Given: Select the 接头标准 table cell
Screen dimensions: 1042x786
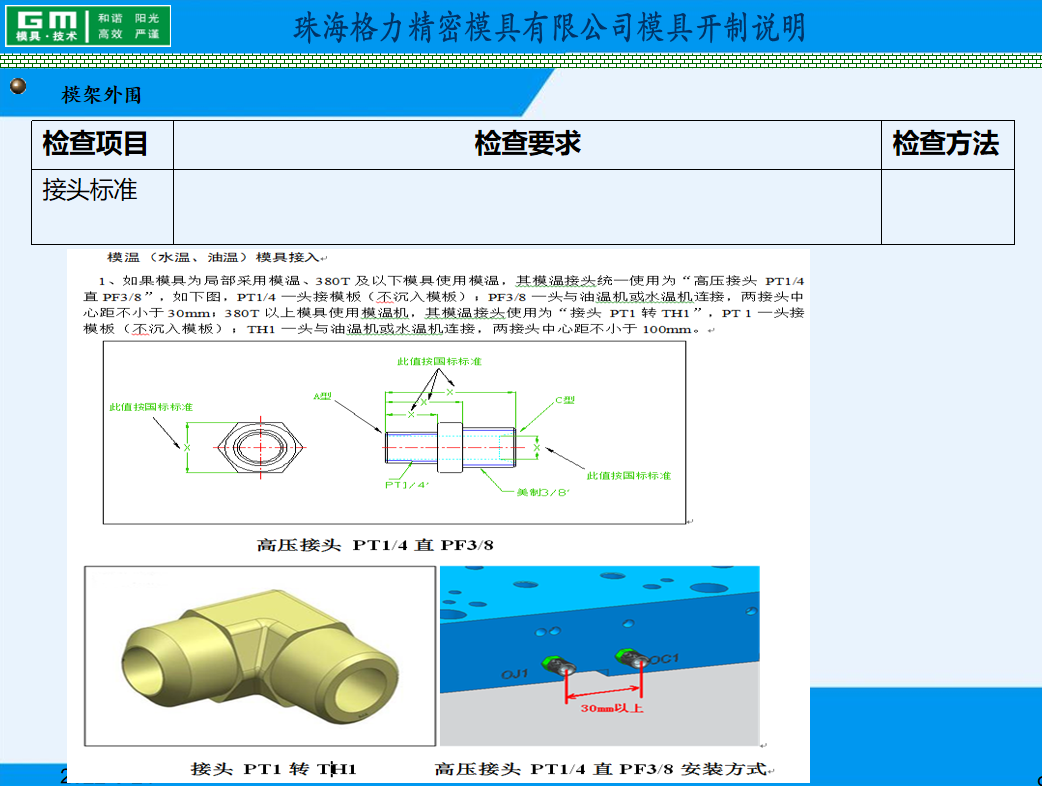Looking at the screenshot, I should (x=102, y=207).
